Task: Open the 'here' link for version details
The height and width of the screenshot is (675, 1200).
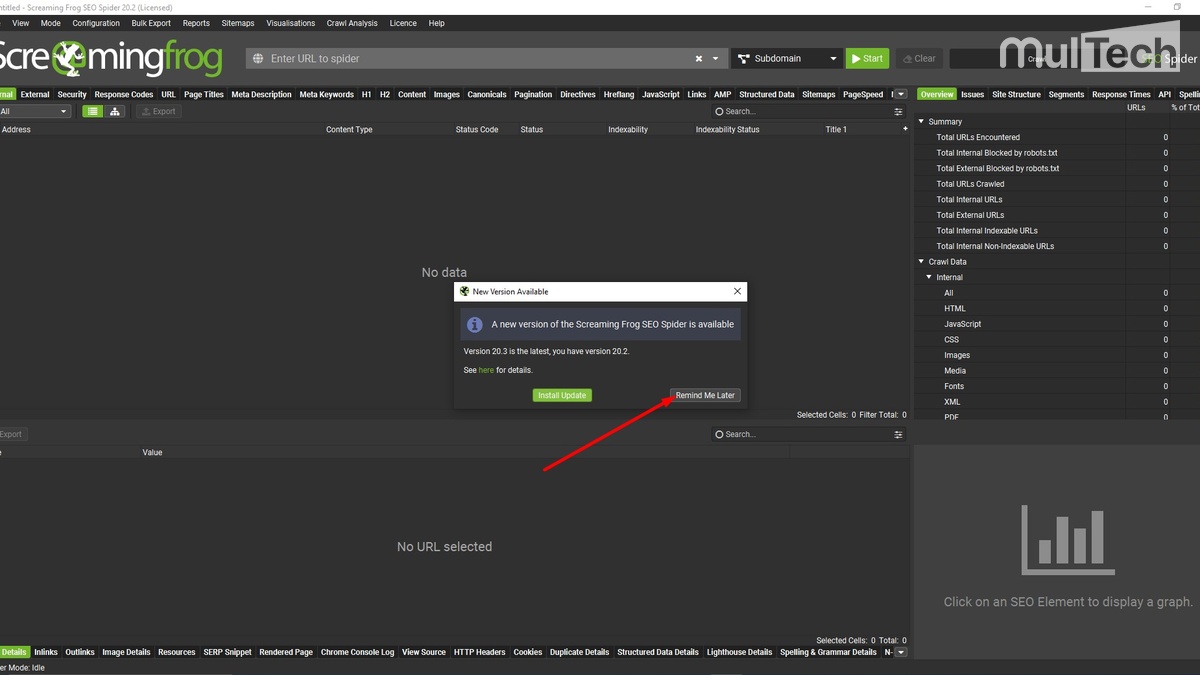Action: click(486, 370)
